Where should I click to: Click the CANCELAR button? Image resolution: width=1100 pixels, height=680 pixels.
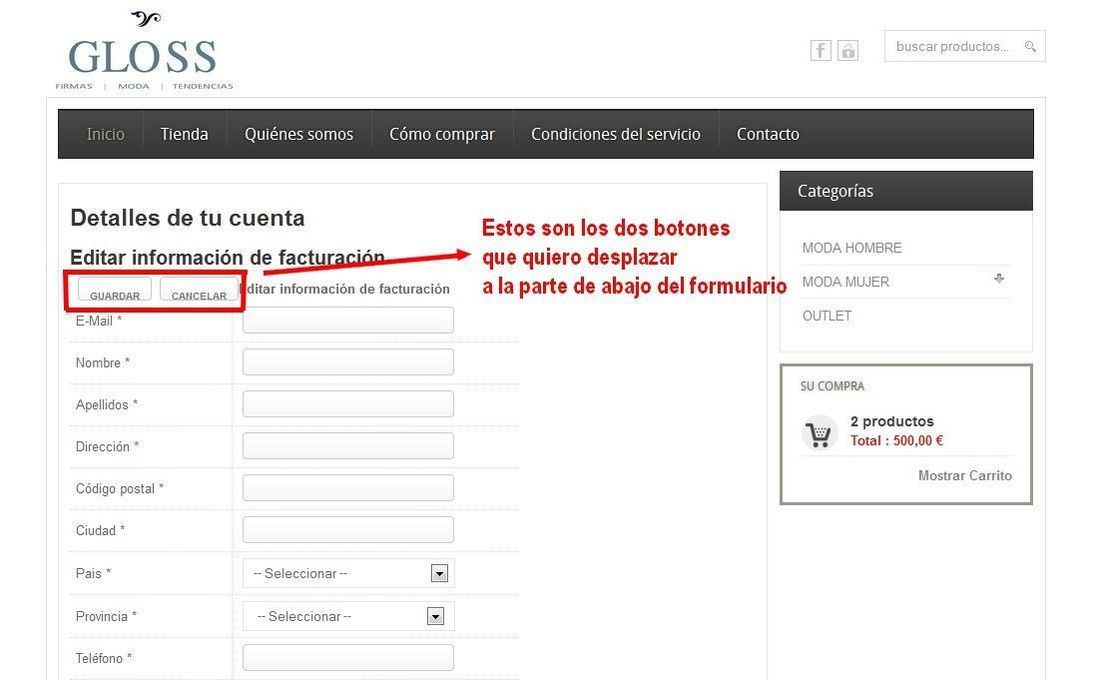199,290
